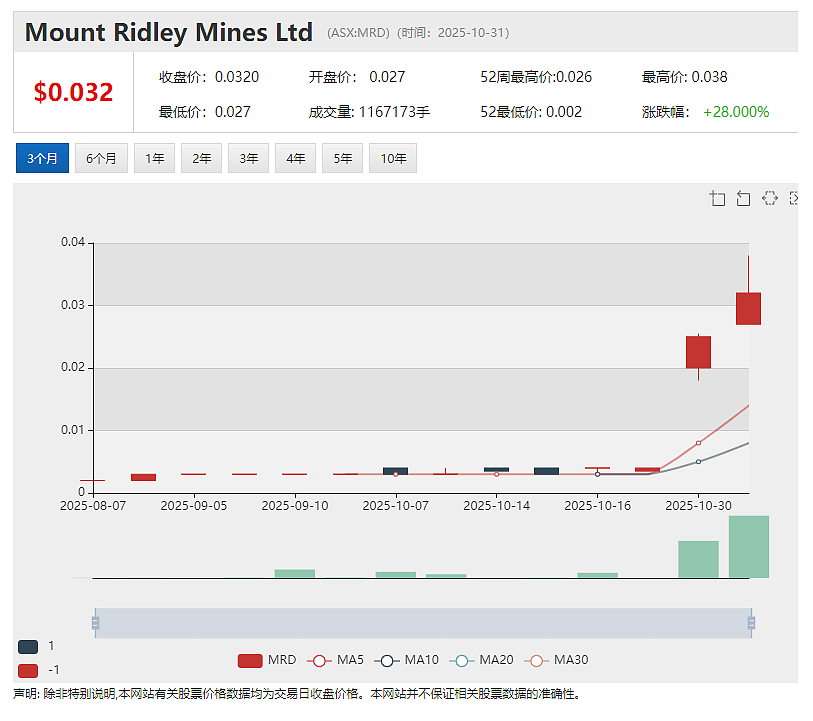Click the zoom reset (undo zoom) icon
The height and width of the screenshot is (721, 813).
[x=743, y=198]
